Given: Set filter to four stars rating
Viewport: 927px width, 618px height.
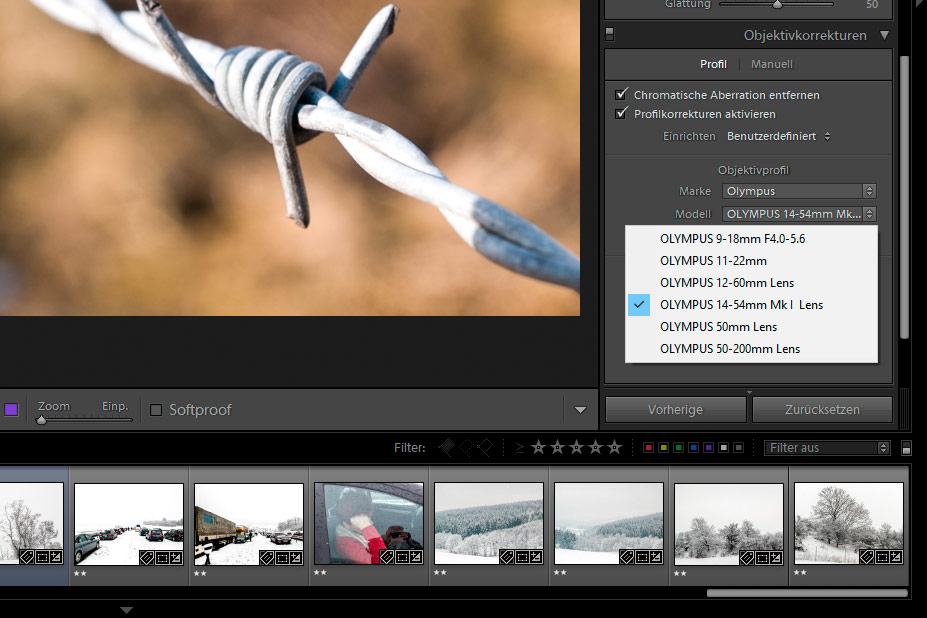Looking at the screenshot, I should pos(595,448).
